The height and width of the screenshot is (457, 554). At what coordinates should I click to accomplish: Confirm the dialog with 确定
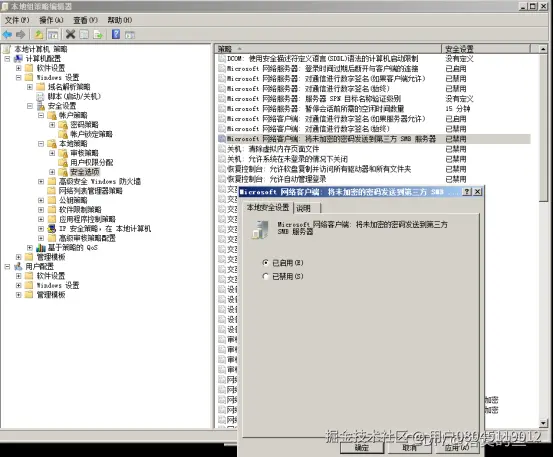[362, 447]
